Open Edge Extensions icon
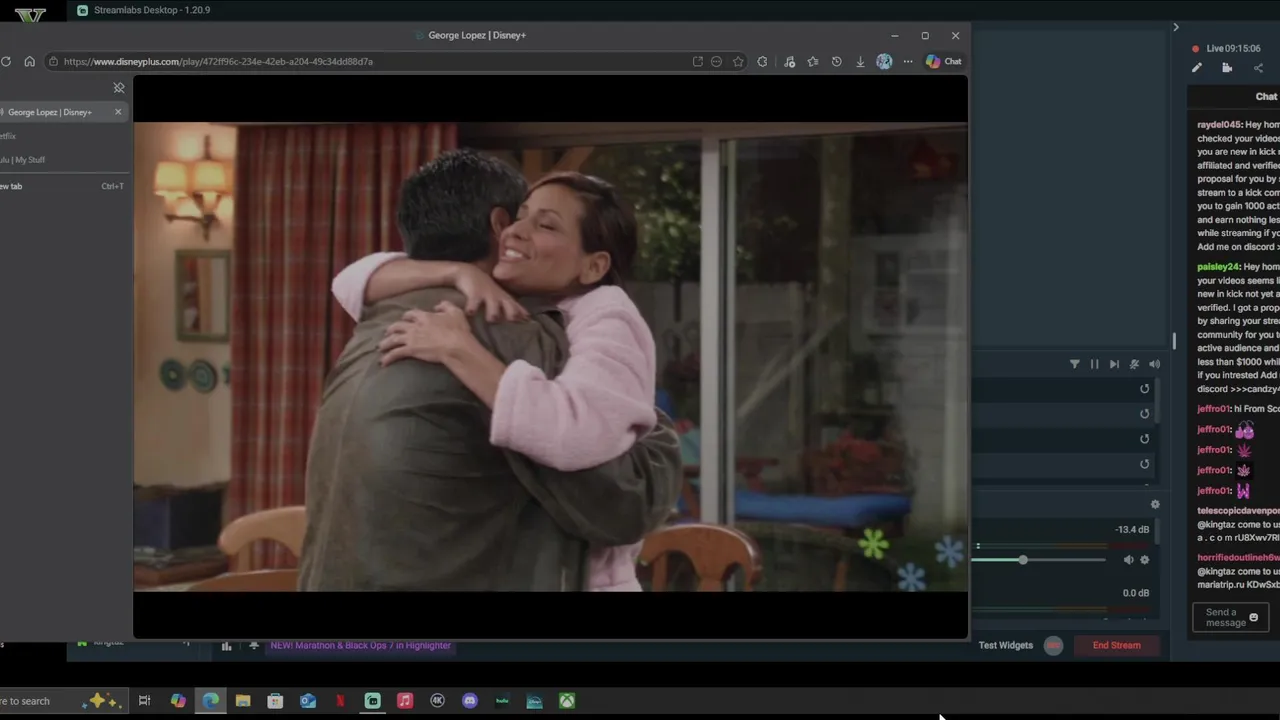This screenshot has width=1280, height=720. click(x=763, y=61)
